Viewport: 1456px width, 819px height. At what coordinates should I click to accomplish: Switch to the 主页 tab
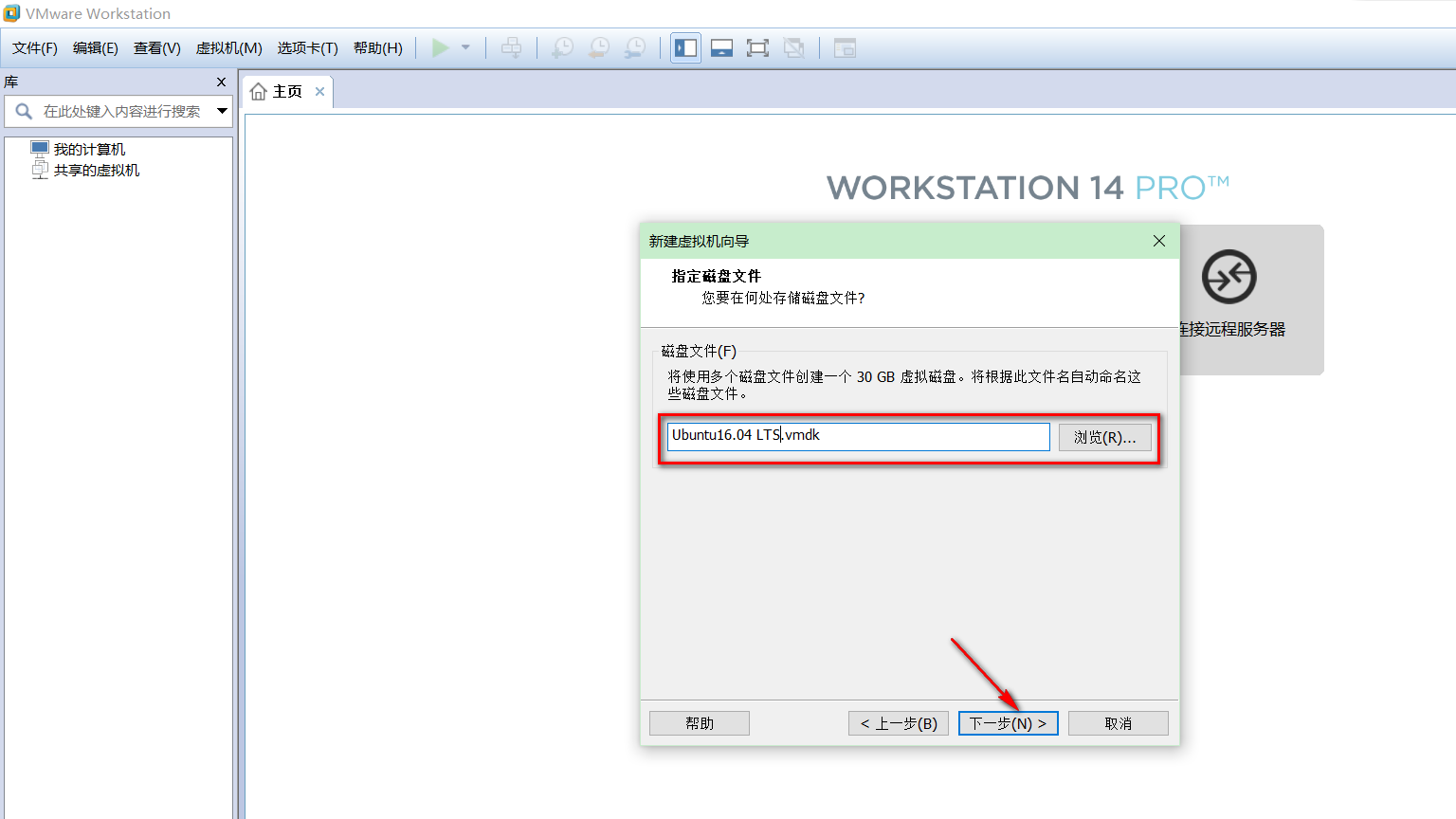282,90
